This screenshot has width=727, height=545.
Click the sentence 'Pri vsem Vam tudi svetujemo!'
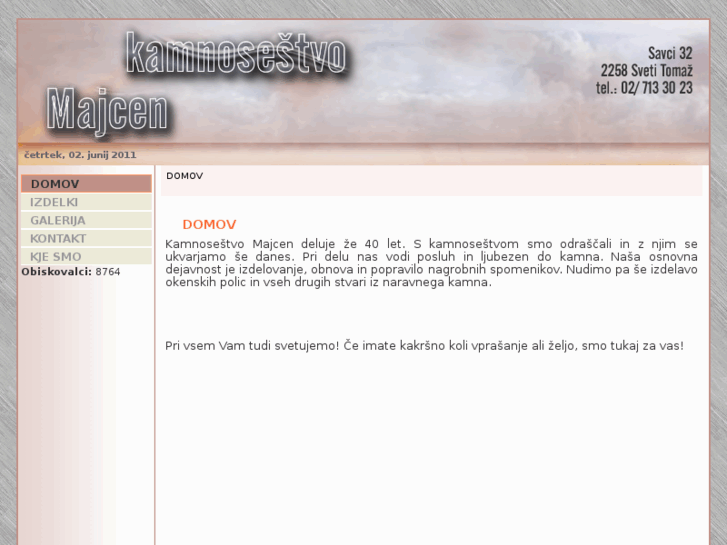[252, 346]
